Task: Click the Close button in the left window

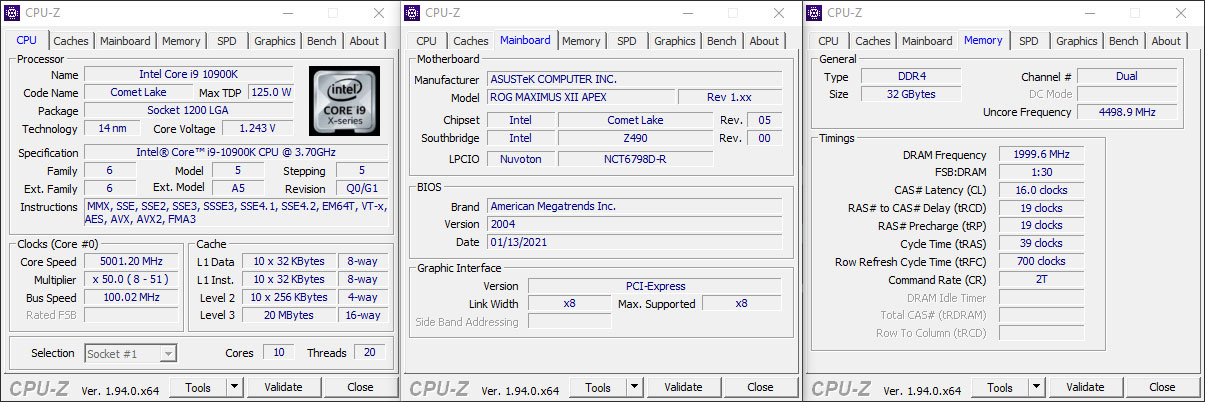Action: tap(360, 387)
